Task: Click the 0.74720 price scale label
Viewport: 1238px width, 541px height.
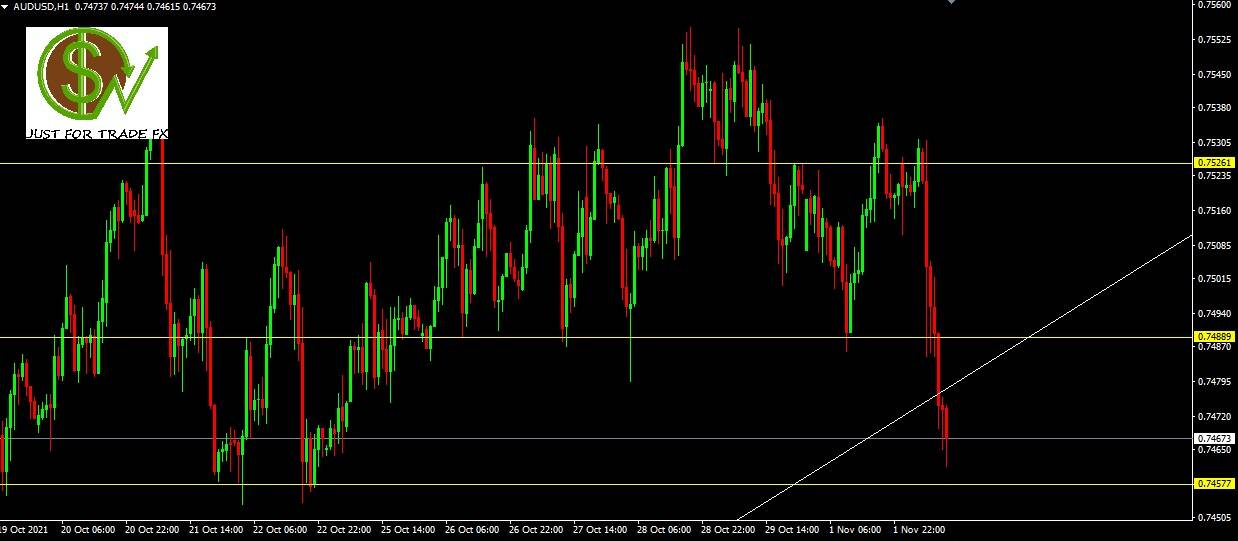Action: coord(1215,416)
